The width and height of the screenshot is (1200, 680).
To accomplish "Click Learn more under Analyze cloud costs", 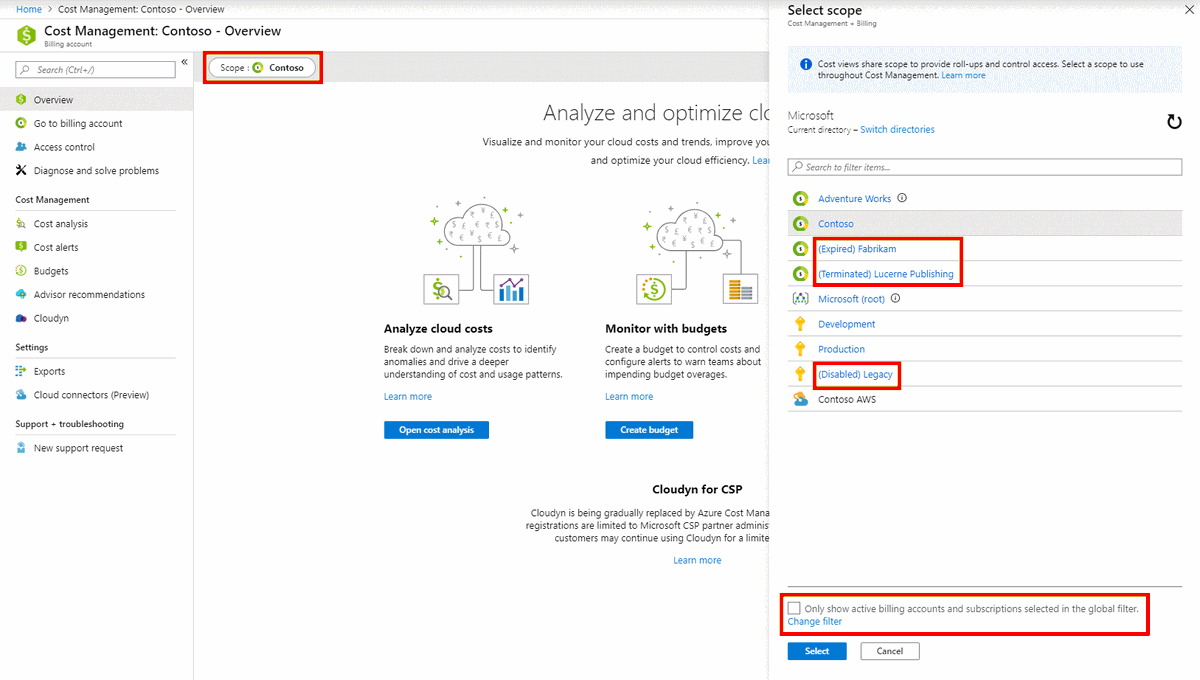I will tap(408, 397).
